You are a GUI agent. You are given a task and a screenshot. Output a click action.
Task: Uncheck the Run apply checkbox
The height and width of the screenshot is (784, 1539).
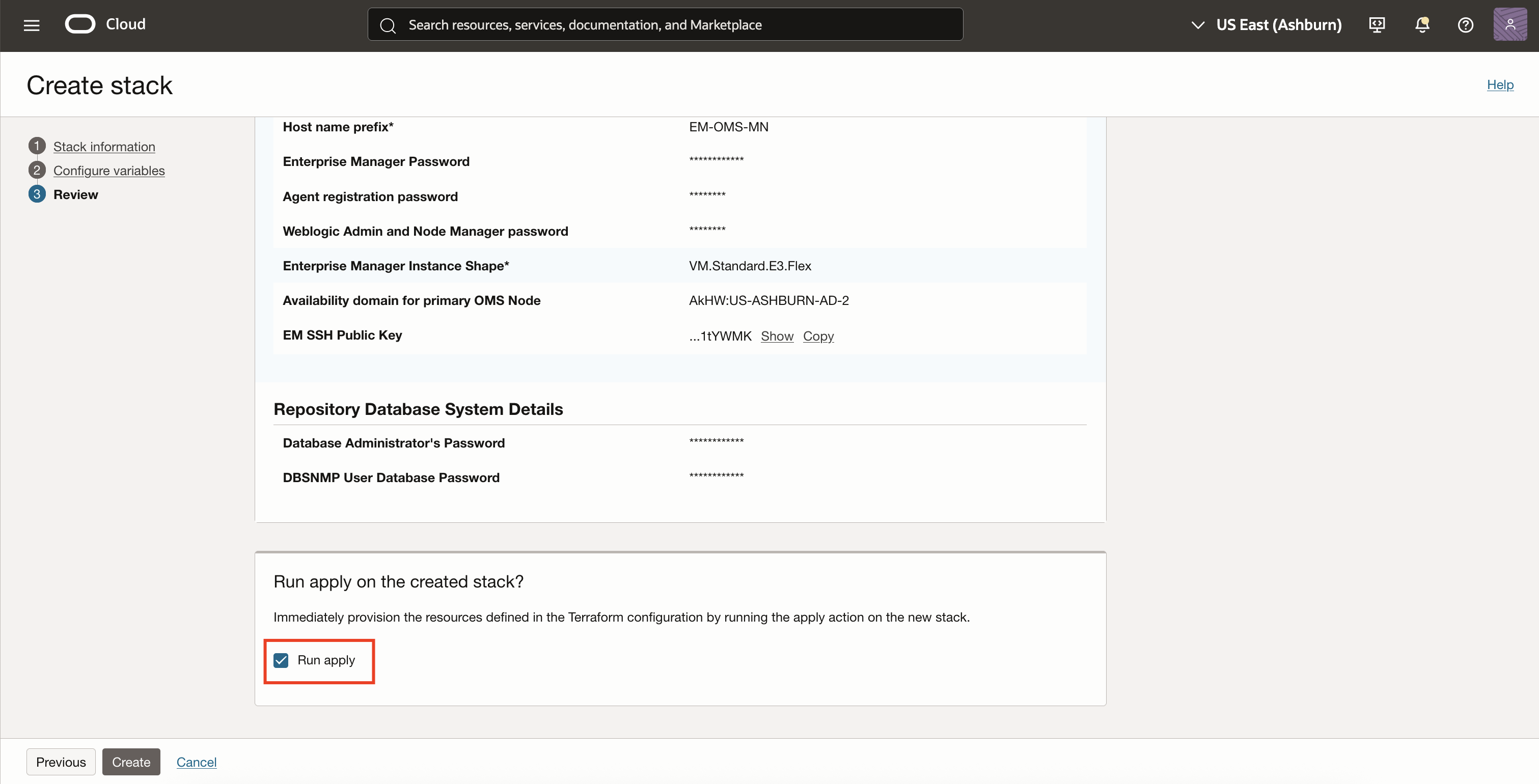coord(281,660)
